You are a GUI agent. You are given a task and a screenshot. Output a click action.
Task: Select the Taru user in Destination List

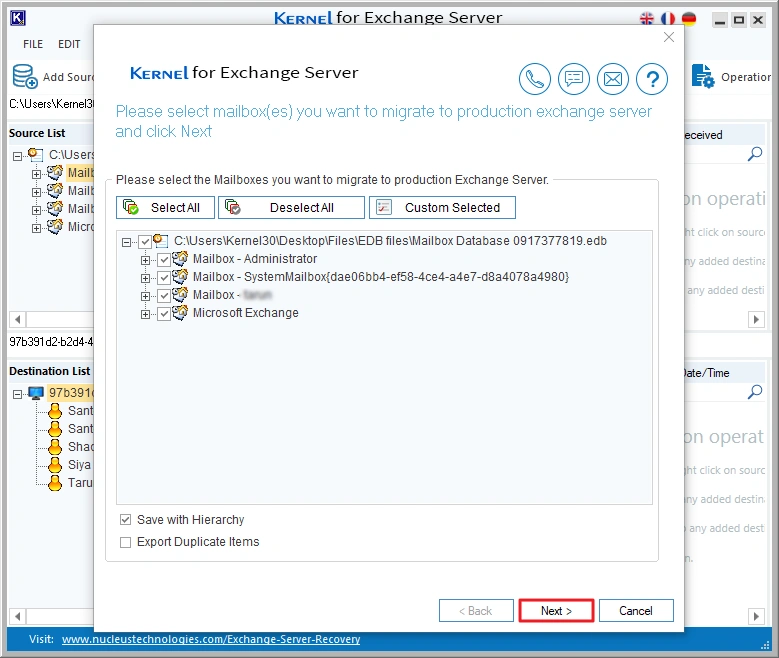[80, 483]
